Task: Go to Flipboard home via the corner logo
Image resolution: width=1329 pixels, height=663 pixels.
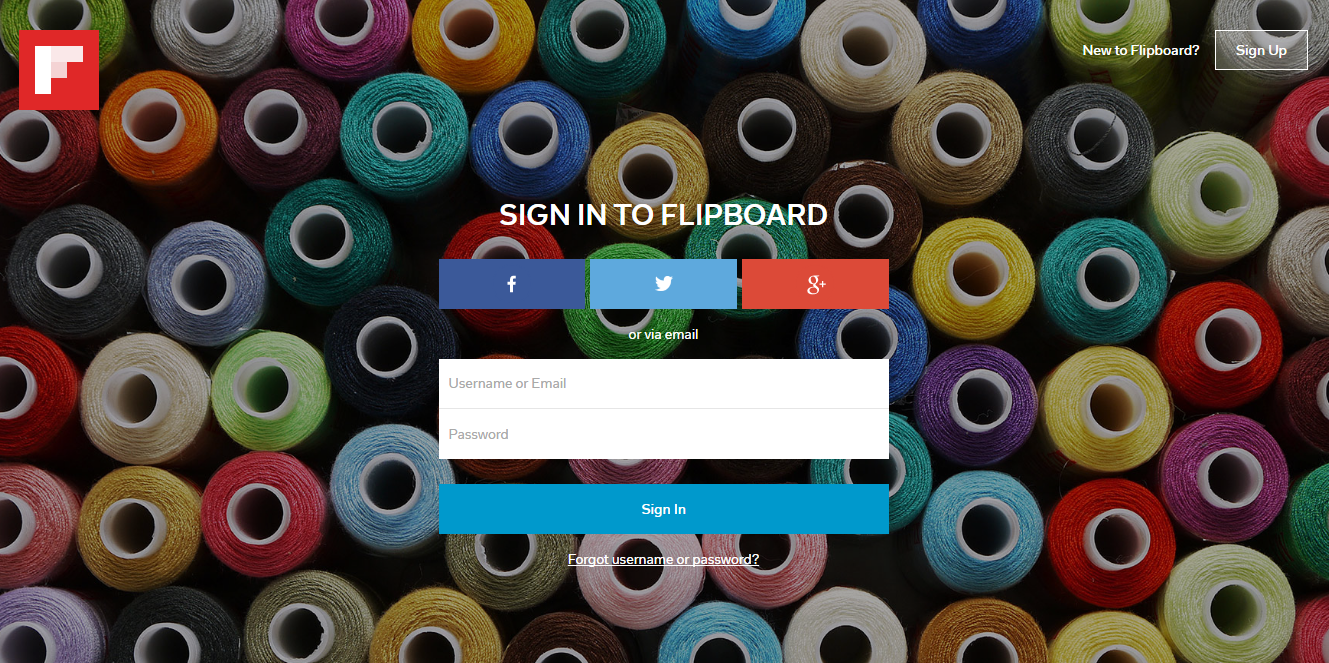Action: pos(59,70)
